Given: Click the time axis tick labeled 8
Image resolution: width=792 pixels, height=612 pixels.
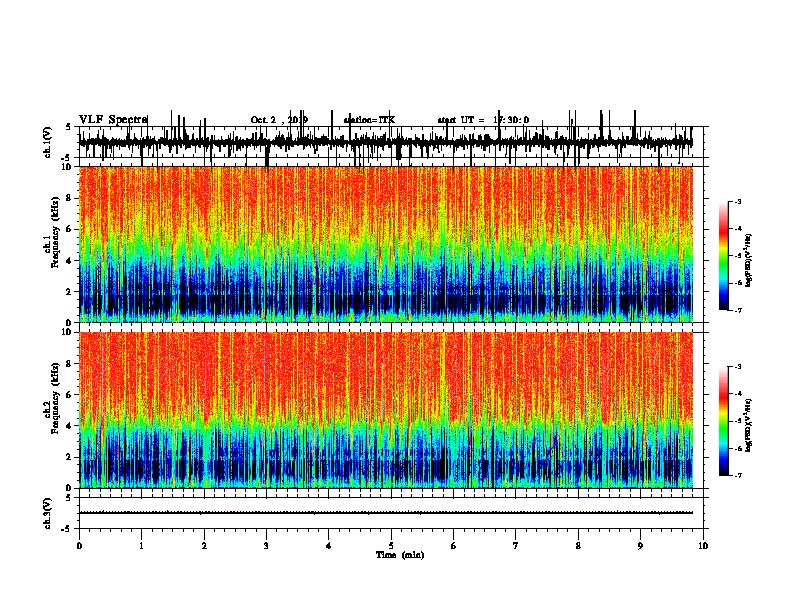Looking at the screenshot, I should coord(578,545).
